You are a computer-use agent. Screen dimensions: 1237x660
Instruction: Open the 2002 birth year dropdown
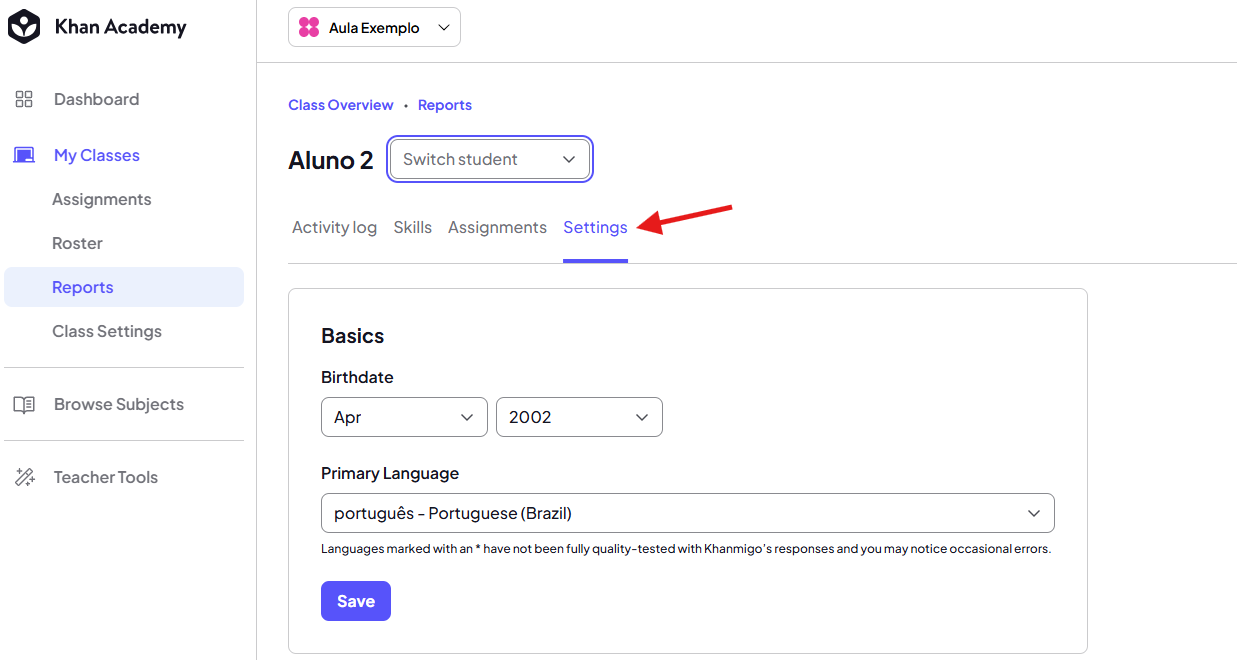coord(579,417)
